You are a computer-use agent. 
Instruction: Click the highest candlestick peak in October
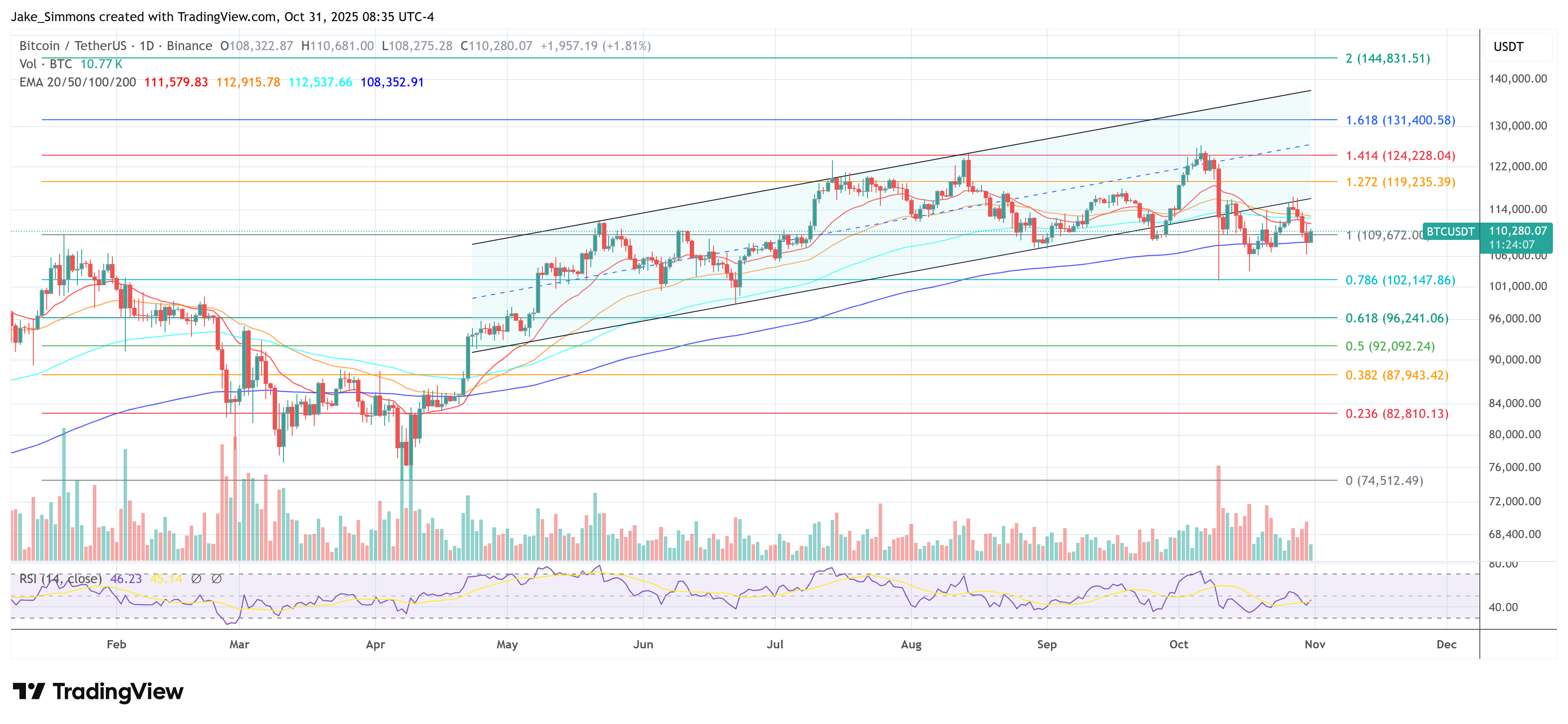pyautogui.click(x=1201, y=147)
